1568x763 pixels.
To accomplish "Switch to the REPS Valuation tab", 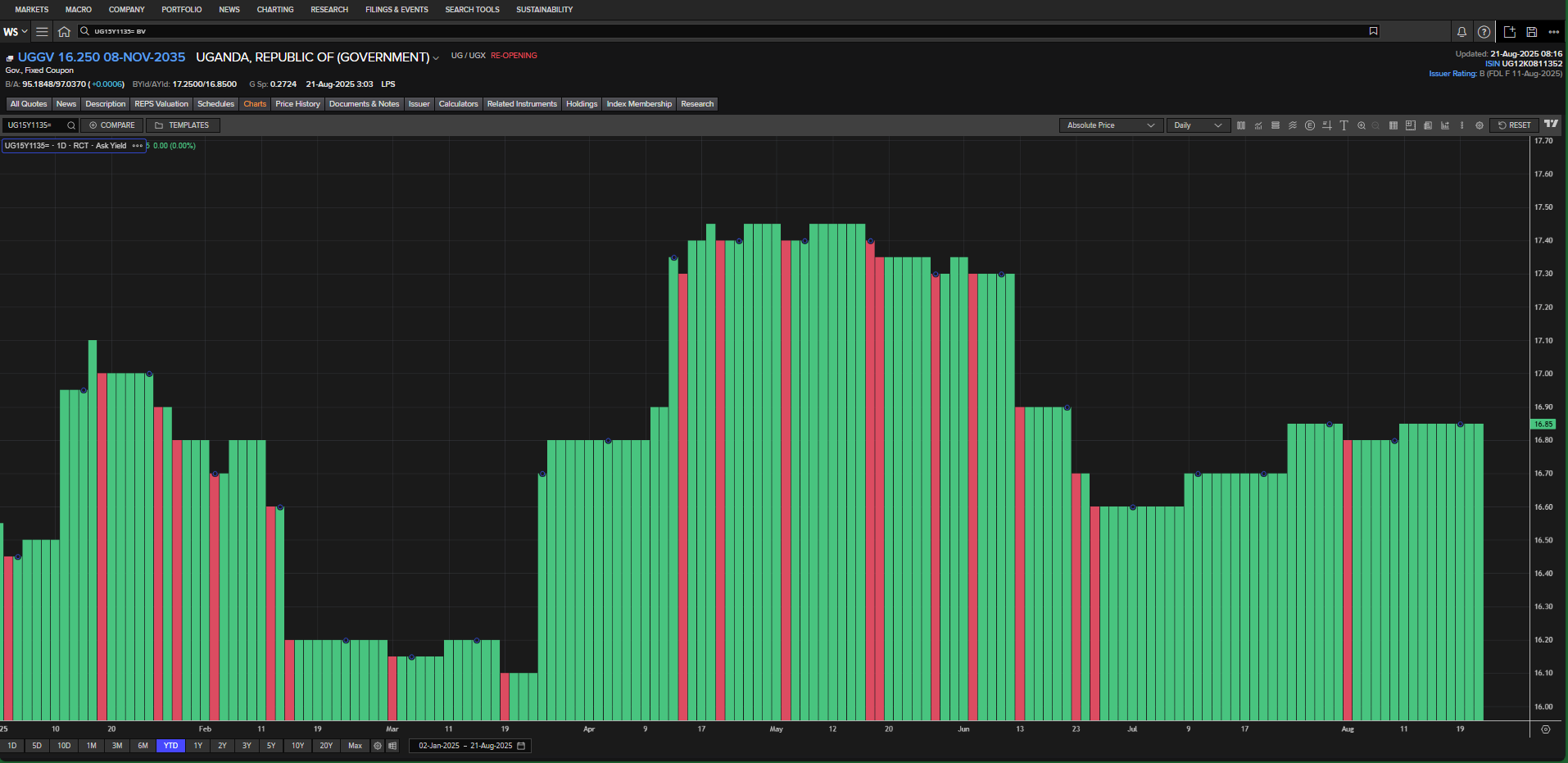I will click(x=161, y=104).
